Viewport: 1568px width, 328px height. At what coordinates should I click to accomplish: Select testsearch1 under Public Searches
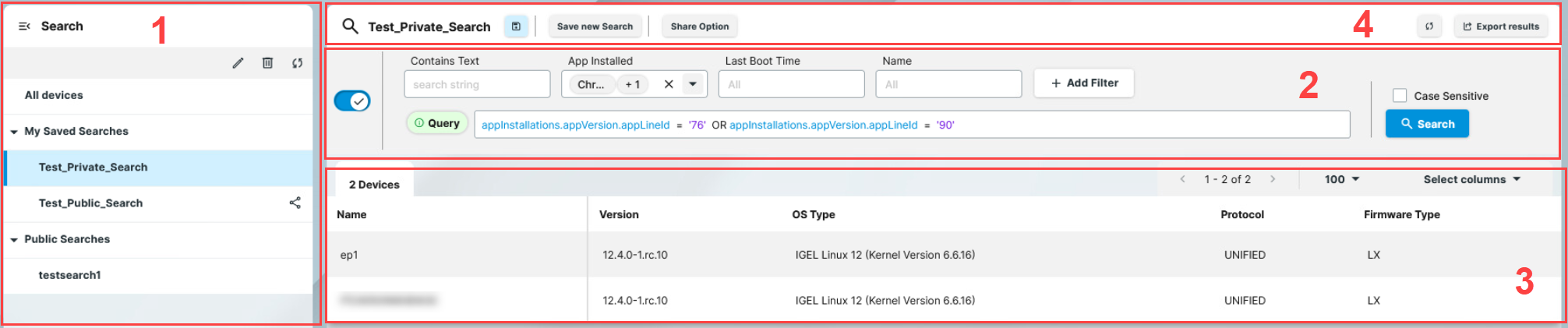coord(69,275)
